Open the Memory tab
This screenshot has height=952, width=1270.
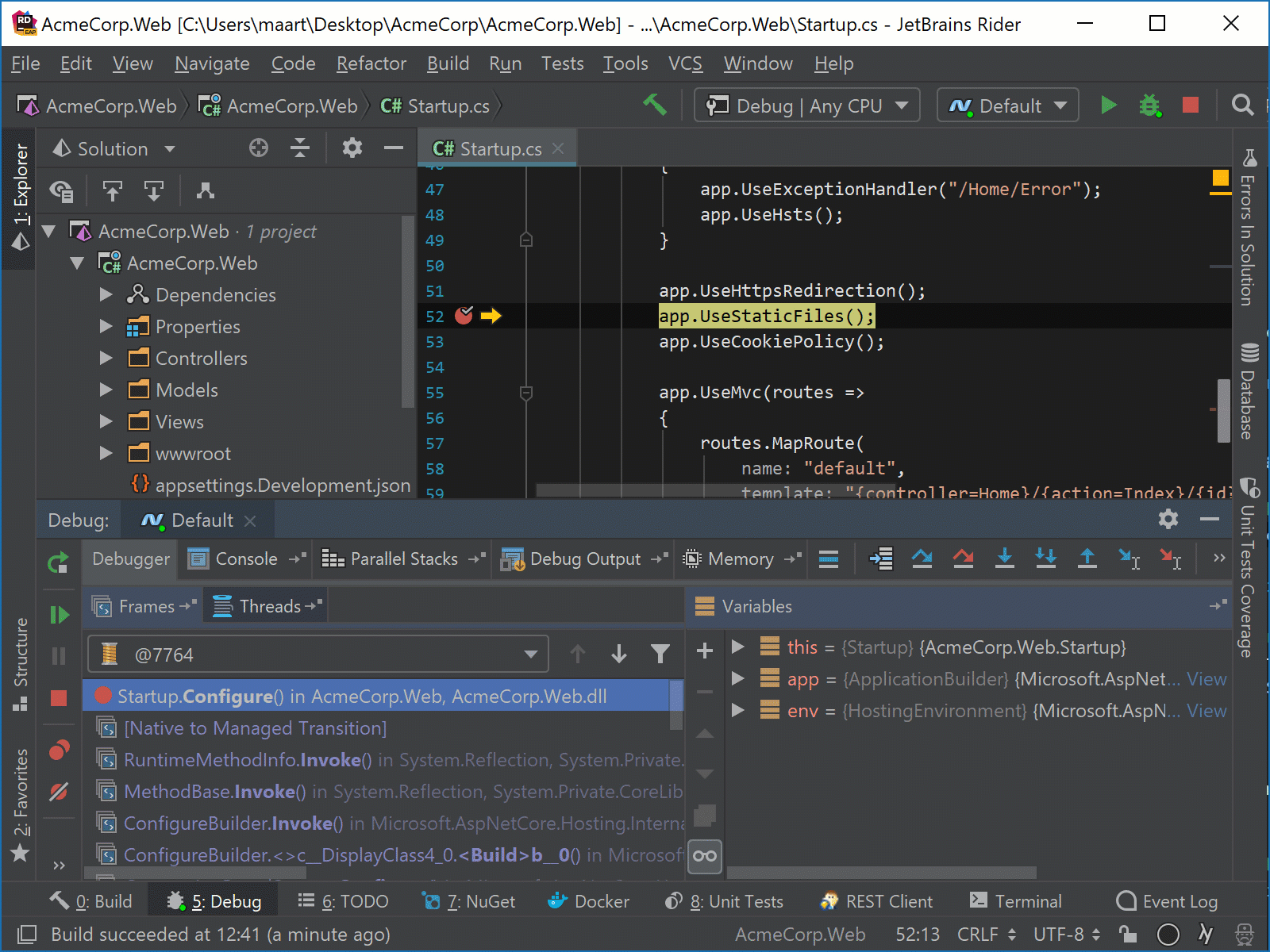(x=741, y=559)
